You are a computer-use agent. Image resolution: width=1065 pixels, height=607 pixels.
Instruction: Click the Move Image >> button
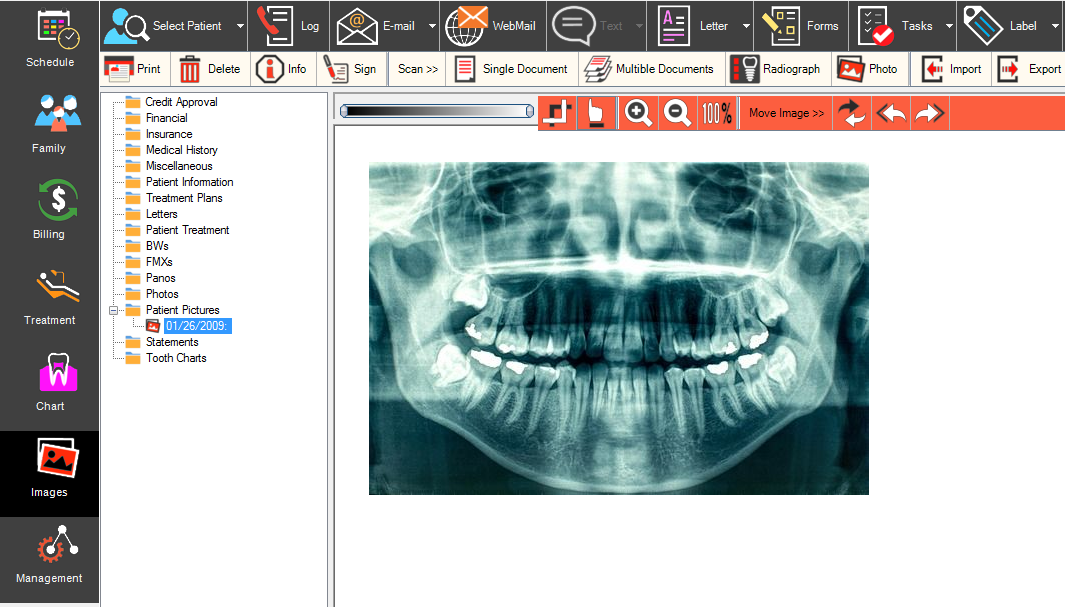coord(786,113)
